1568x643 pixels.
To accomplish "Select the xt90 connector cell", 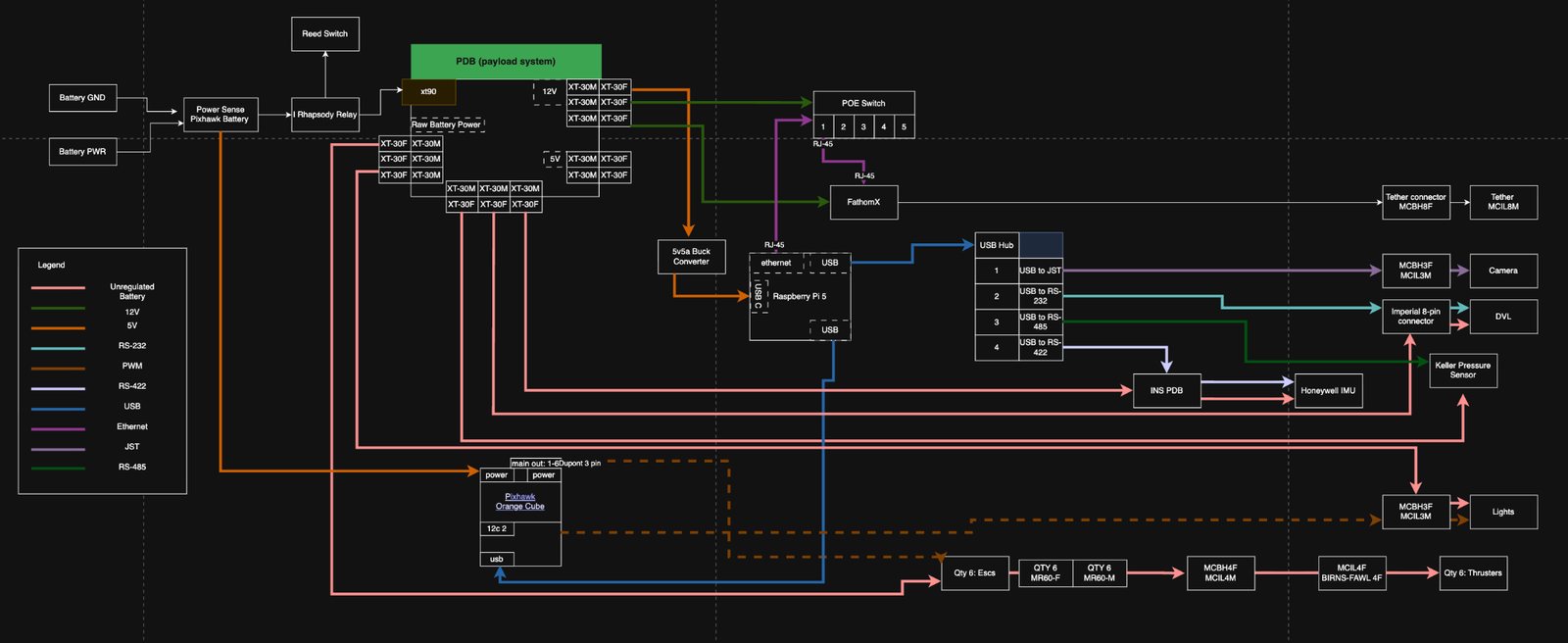I will point(428,92).
